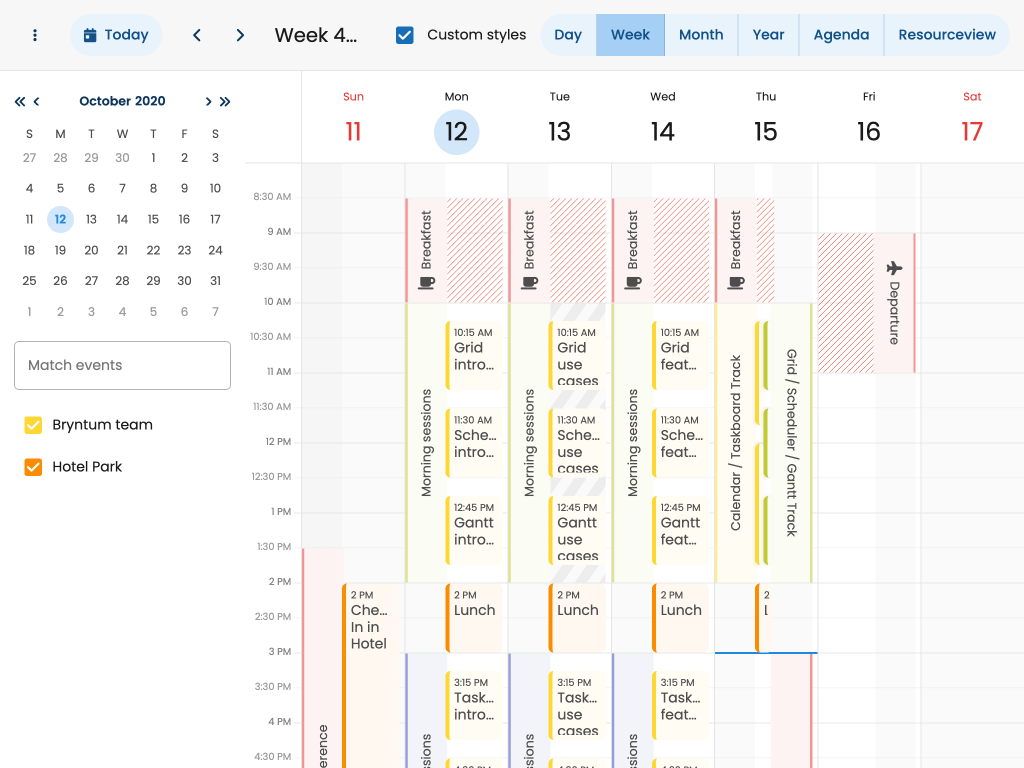Jump back one year in mini calendar
The height and width of the screenshot is (768, 1024).
19,101
